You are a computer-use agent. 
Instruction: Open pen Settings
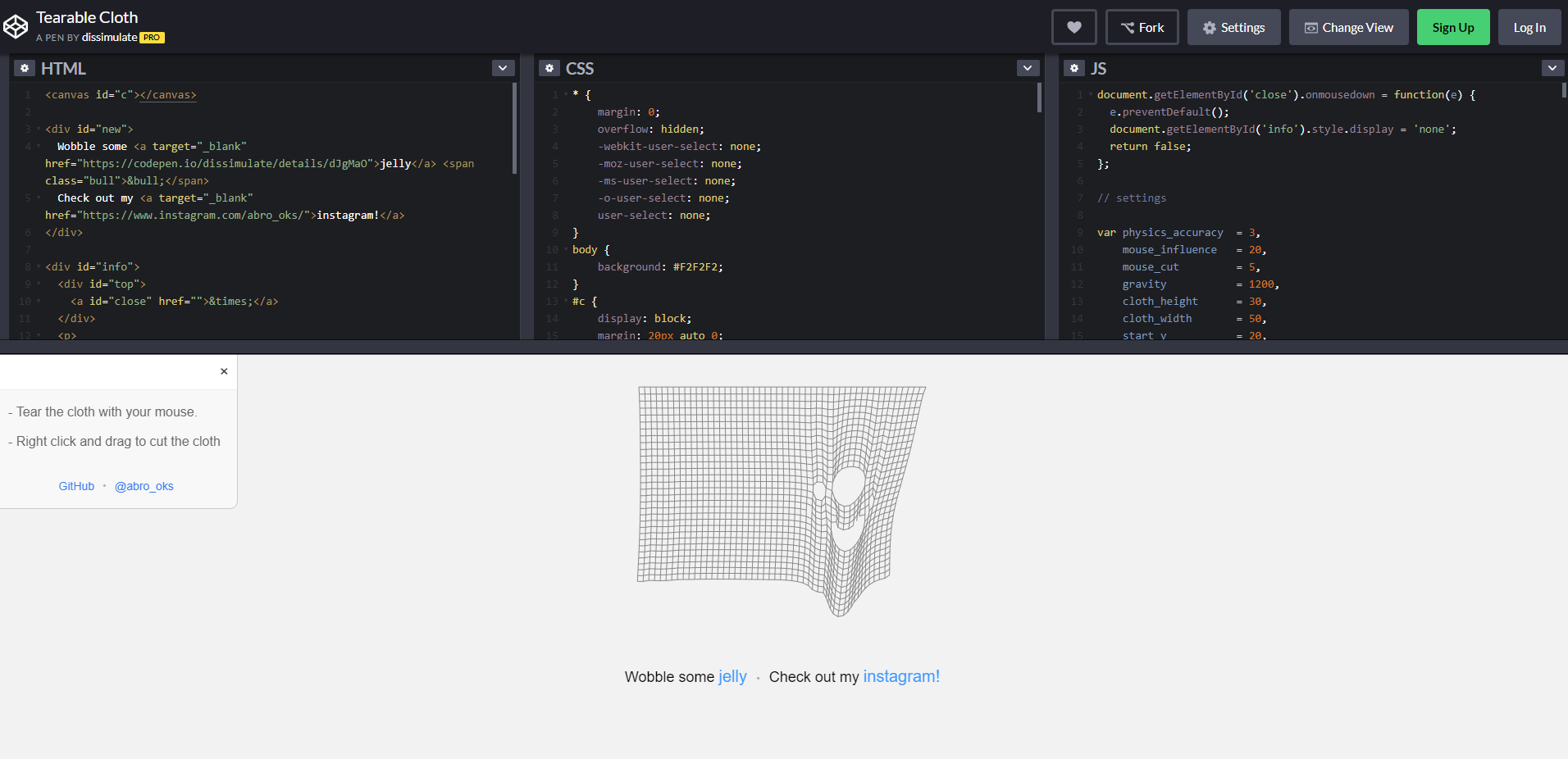coord(1233,27)
